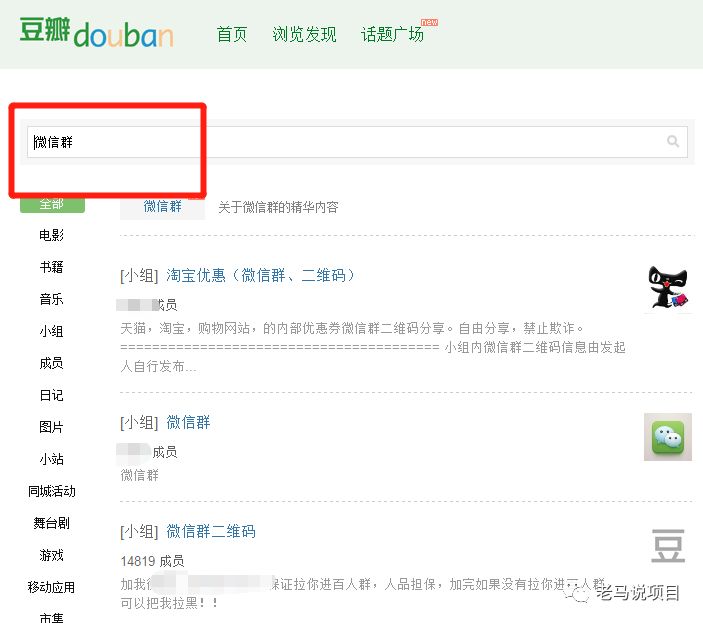Click the magnifier search icon
703x623 pixels.
click(x=673, y=142)
